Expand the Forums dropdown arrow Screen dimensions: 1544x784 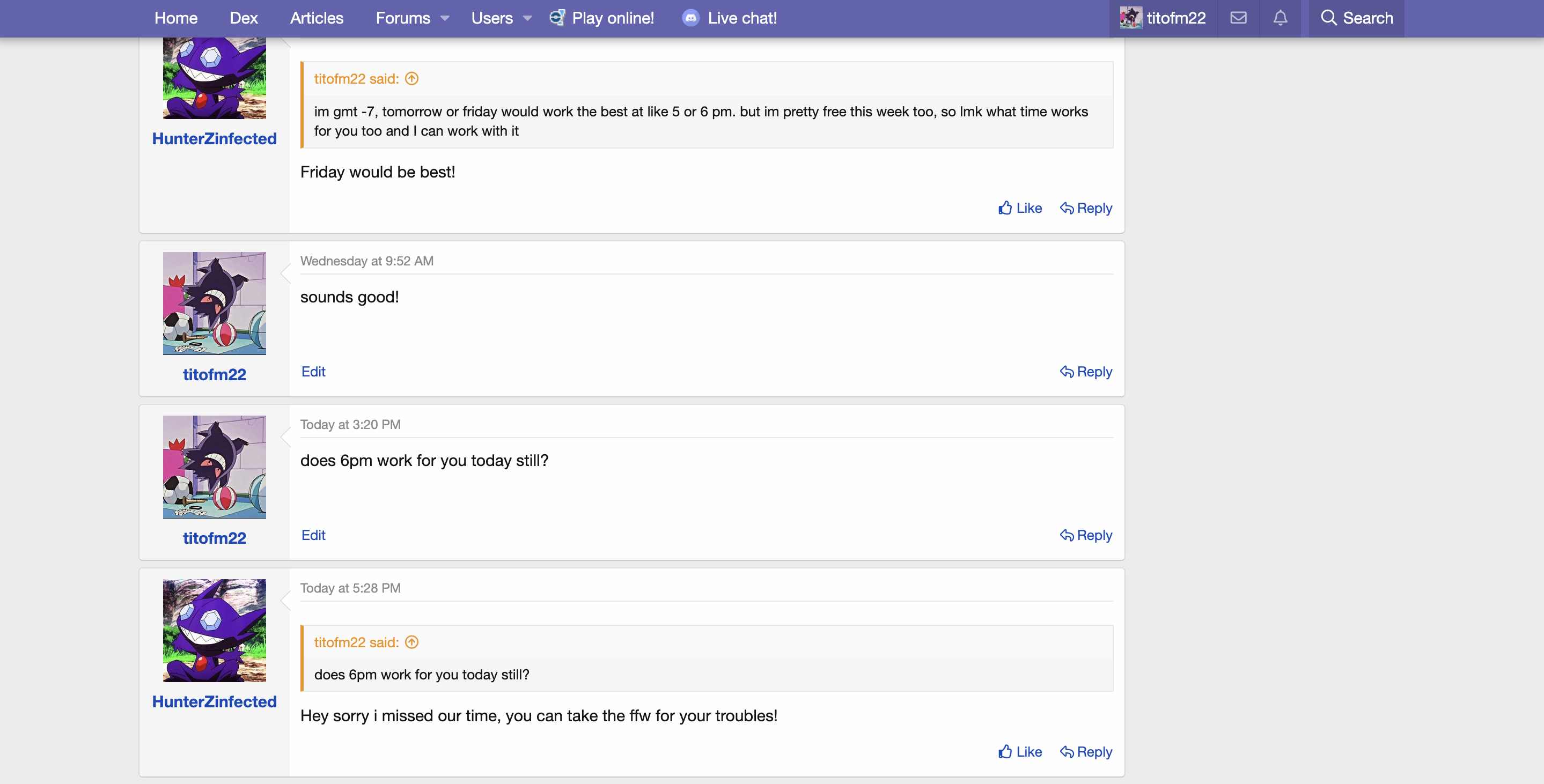[445, 18]
